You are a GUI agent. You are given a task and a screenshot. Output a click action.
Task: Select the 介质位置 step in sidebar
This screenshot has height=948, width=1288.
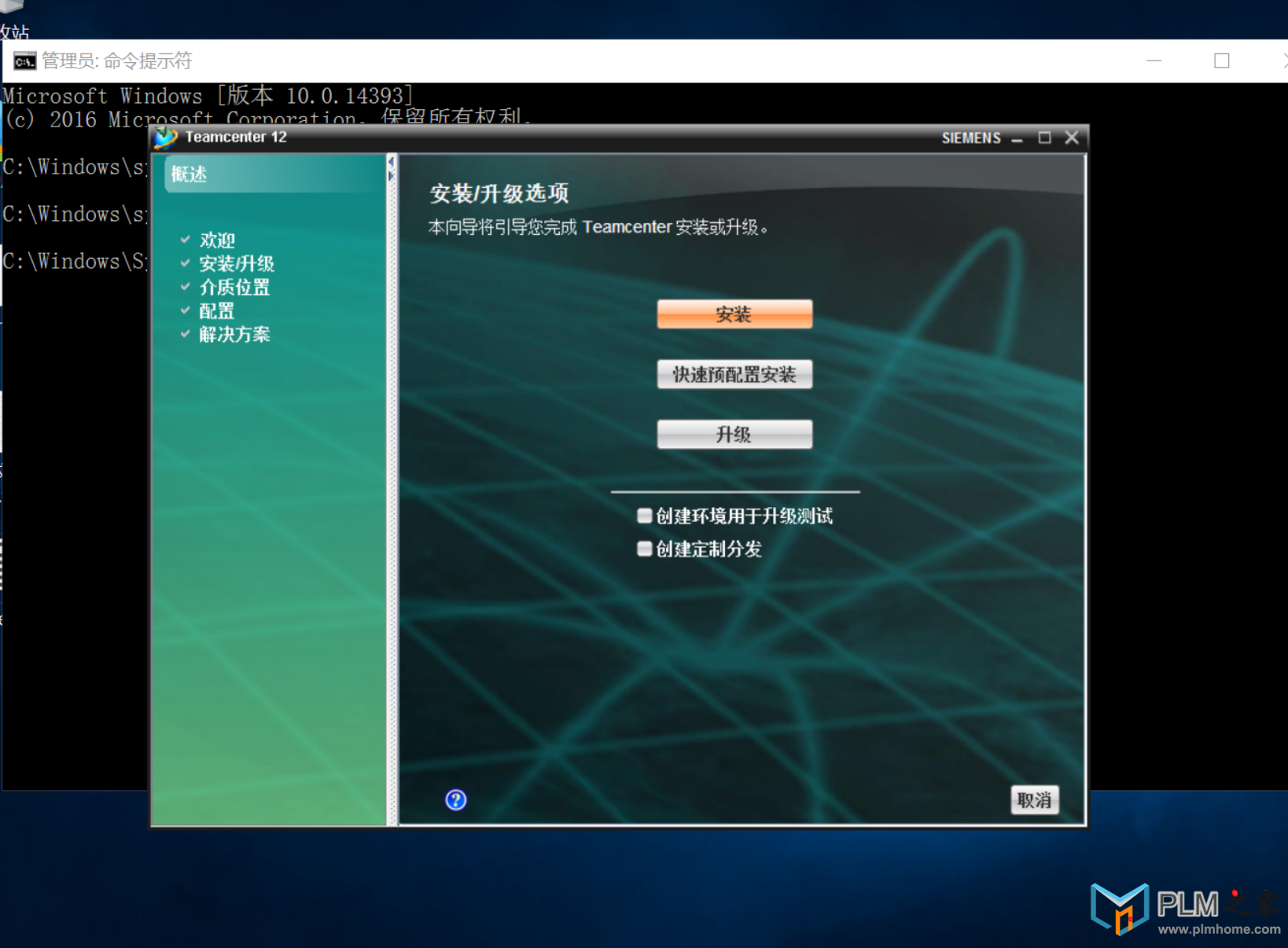pyautogui.click(x=234, y=287)
